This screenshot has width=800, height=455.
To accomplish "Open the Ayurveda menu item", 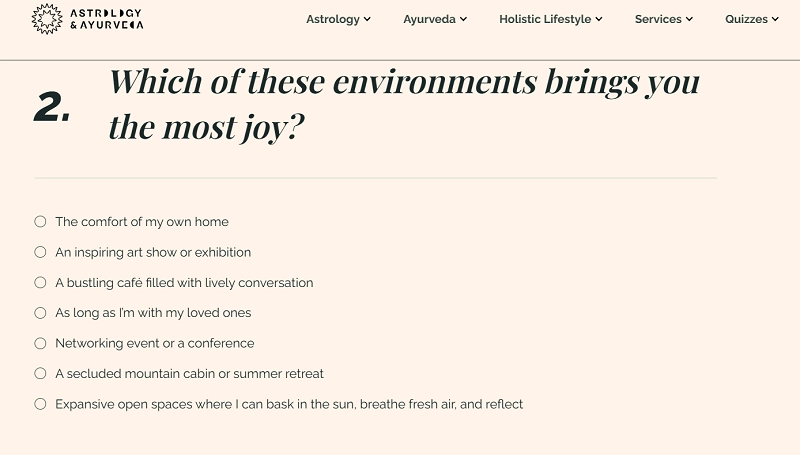I will (429, 19).
